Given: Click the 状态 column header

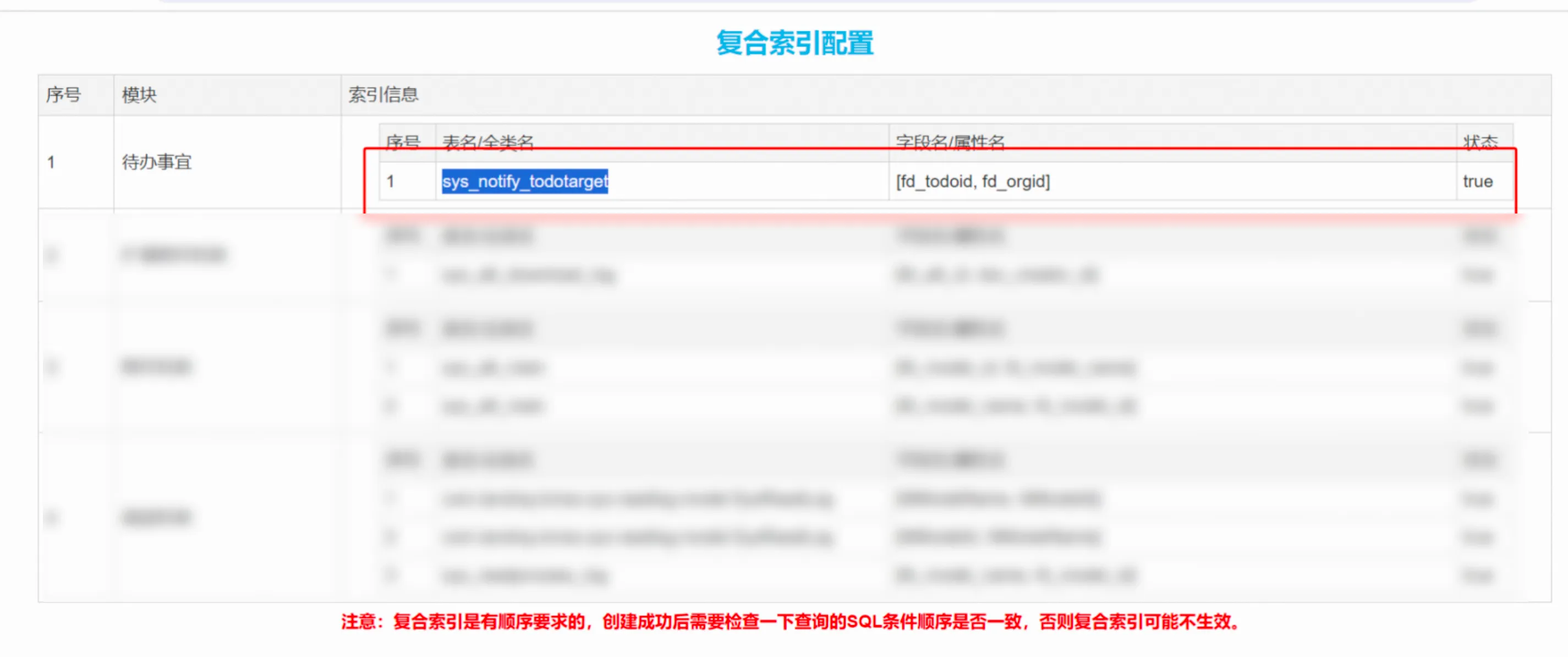Looking at the screenshot, I should [1481, 142].
